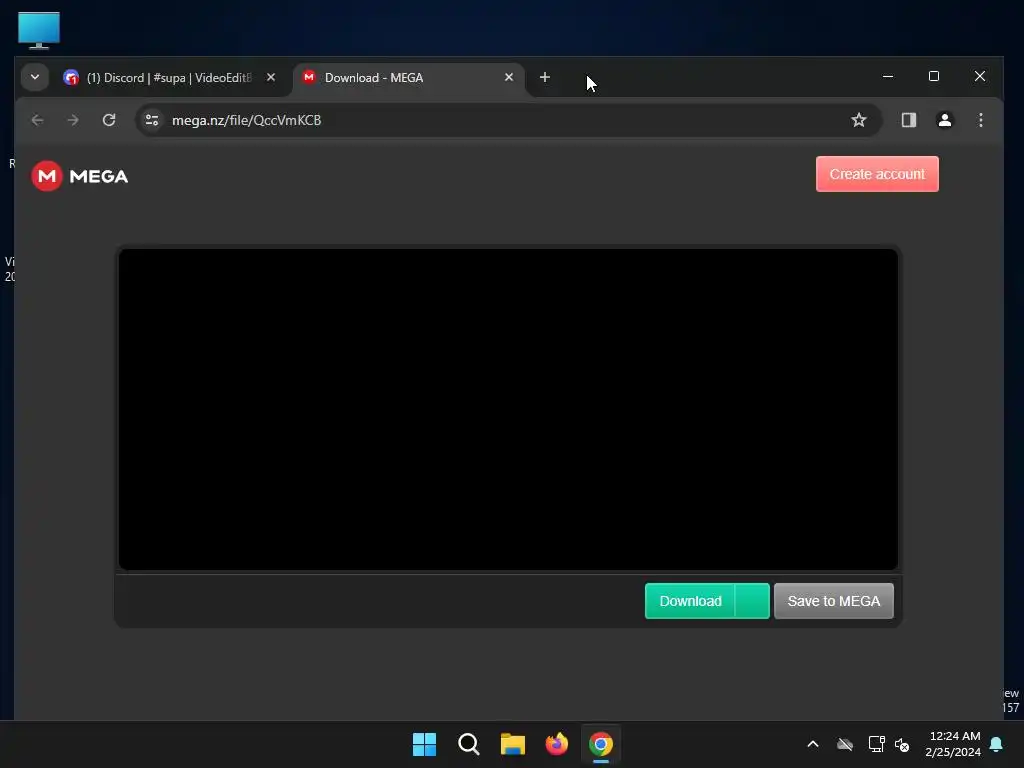Go forward in browser history
This screenshot has height=768, width=1024.
coord(73,120)
